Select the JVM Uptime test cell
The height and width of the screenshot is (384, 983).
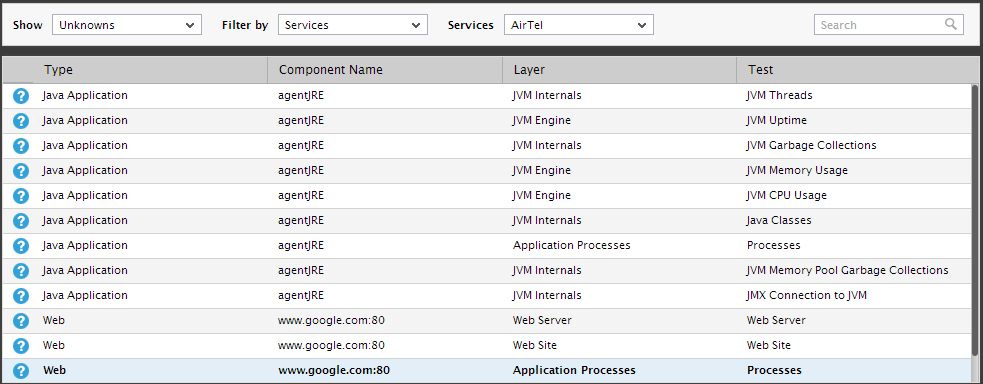click(x=777, y=120)
